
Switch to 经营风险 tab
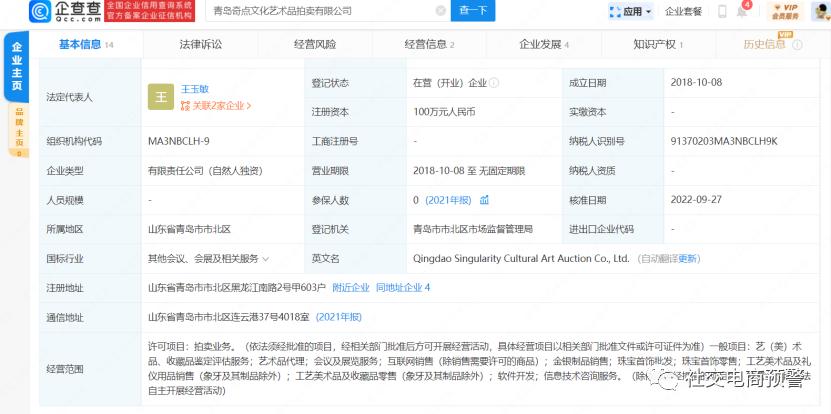[315, 45]
